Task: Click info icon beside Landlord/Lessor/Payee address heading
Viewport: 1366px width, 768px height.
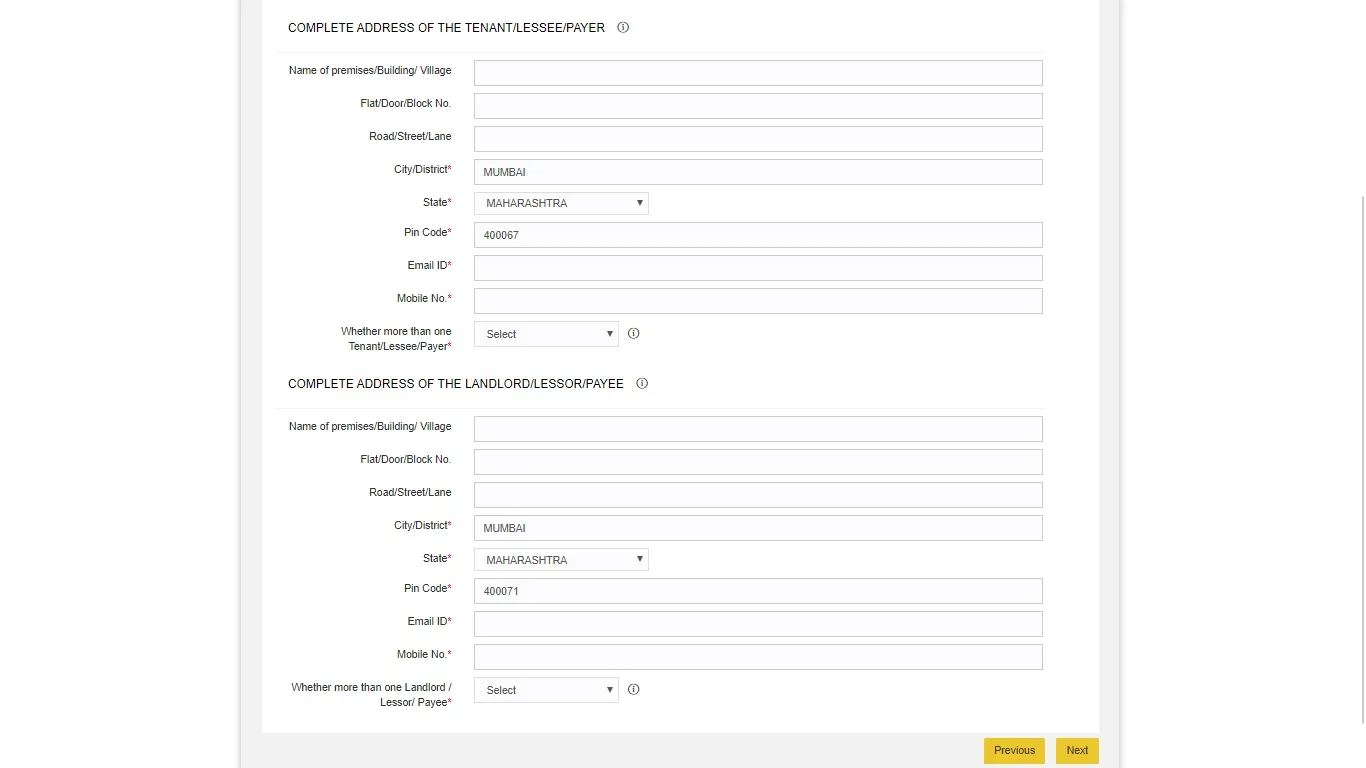Action: coord(642,384)
